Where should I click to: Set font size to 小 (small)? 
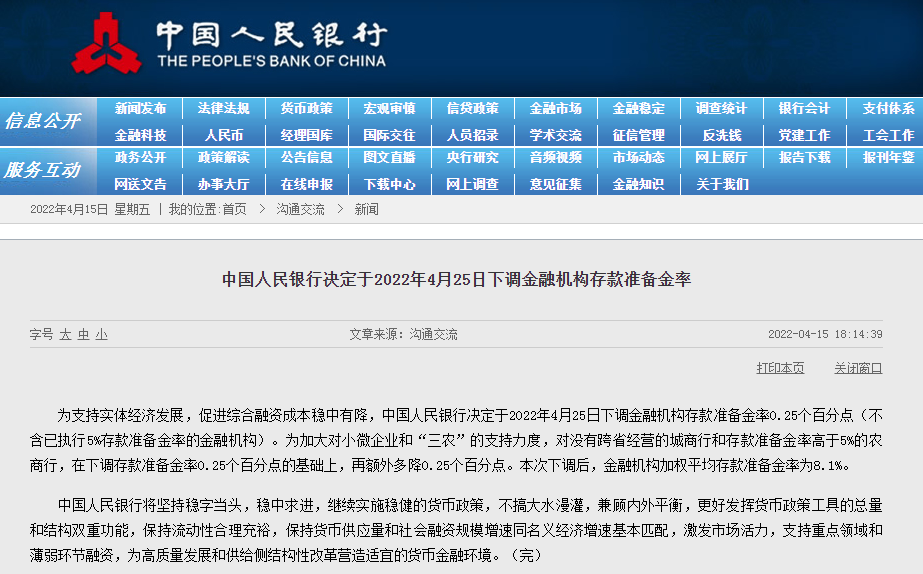coord(101,335)
